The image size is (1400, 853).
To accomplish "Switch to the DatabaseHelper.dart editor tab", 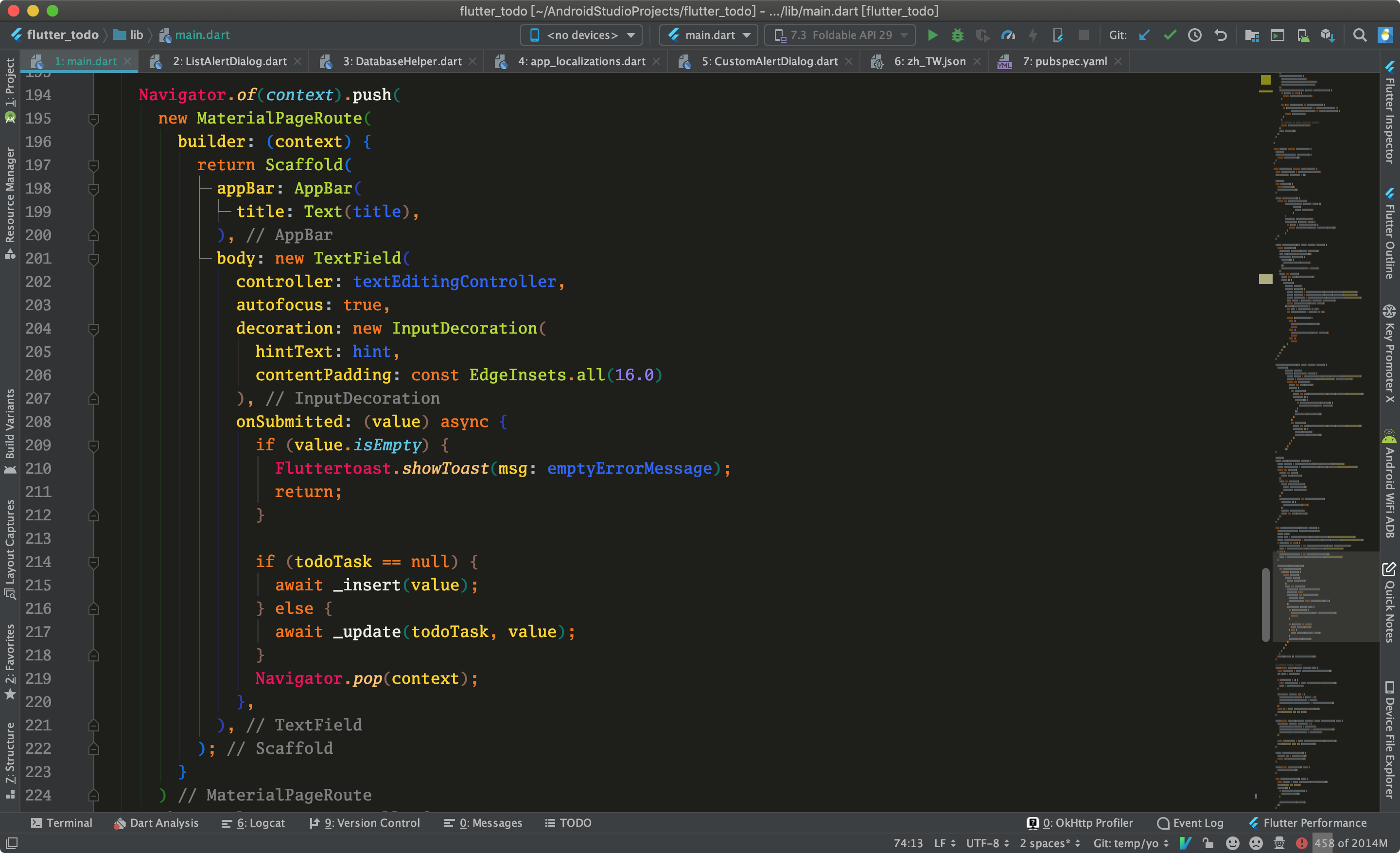I will (403, 61).
